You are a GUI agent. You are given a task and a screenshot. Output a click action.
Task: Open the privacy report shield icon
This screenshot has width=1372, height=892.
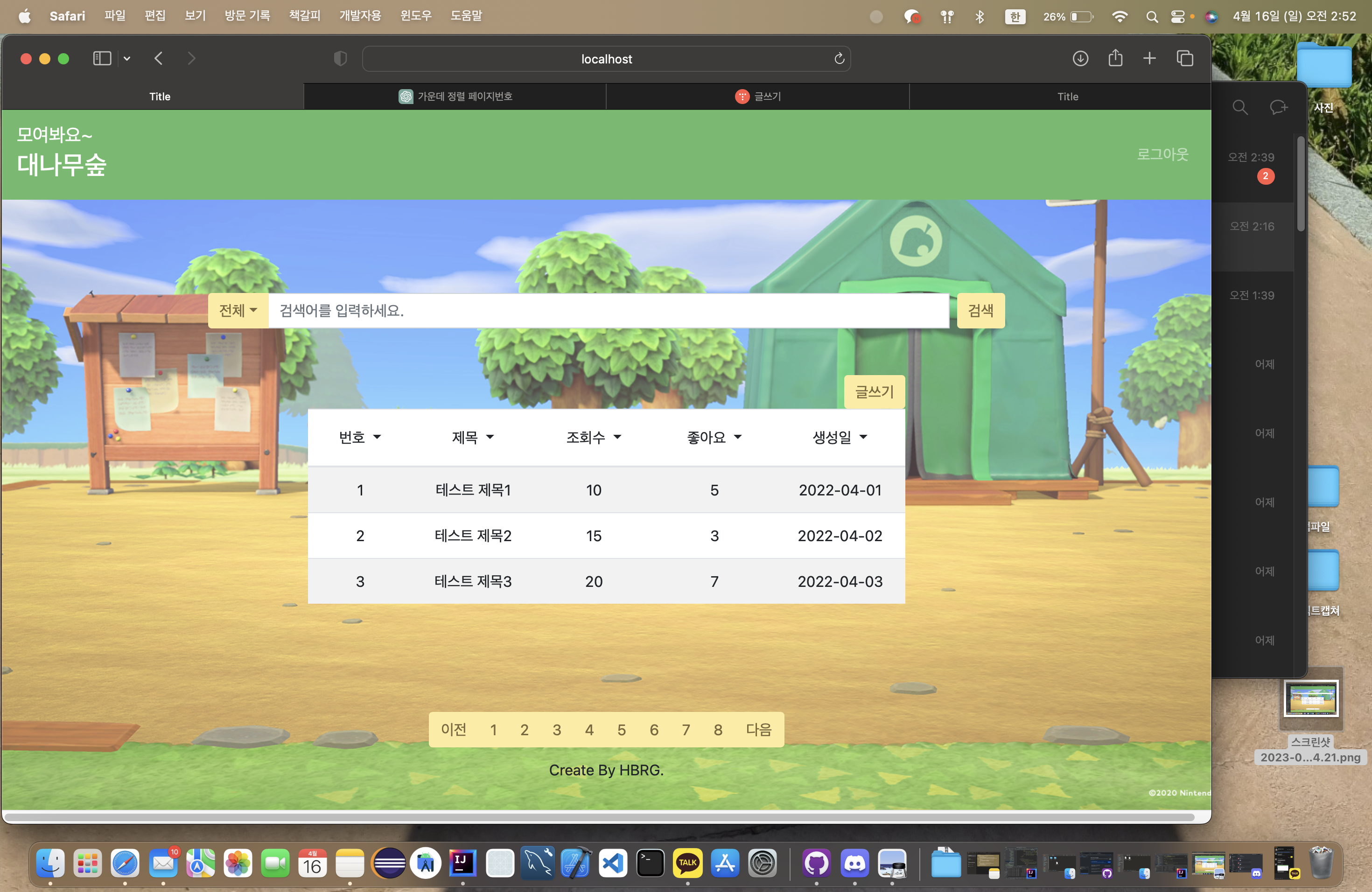click(340, 59)
